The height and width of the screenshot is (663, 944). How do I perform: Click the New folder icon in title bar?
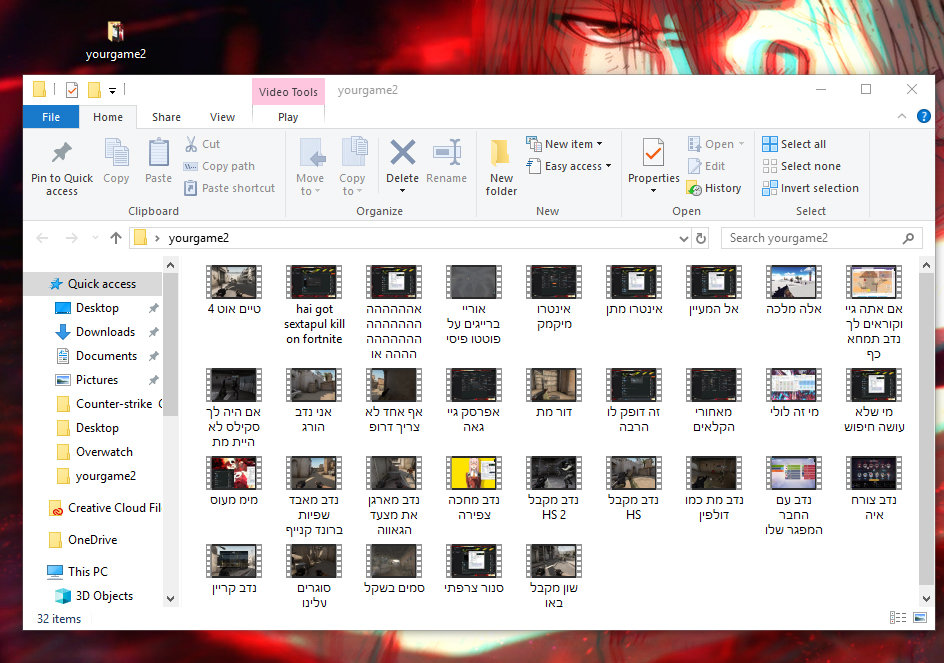94,90
